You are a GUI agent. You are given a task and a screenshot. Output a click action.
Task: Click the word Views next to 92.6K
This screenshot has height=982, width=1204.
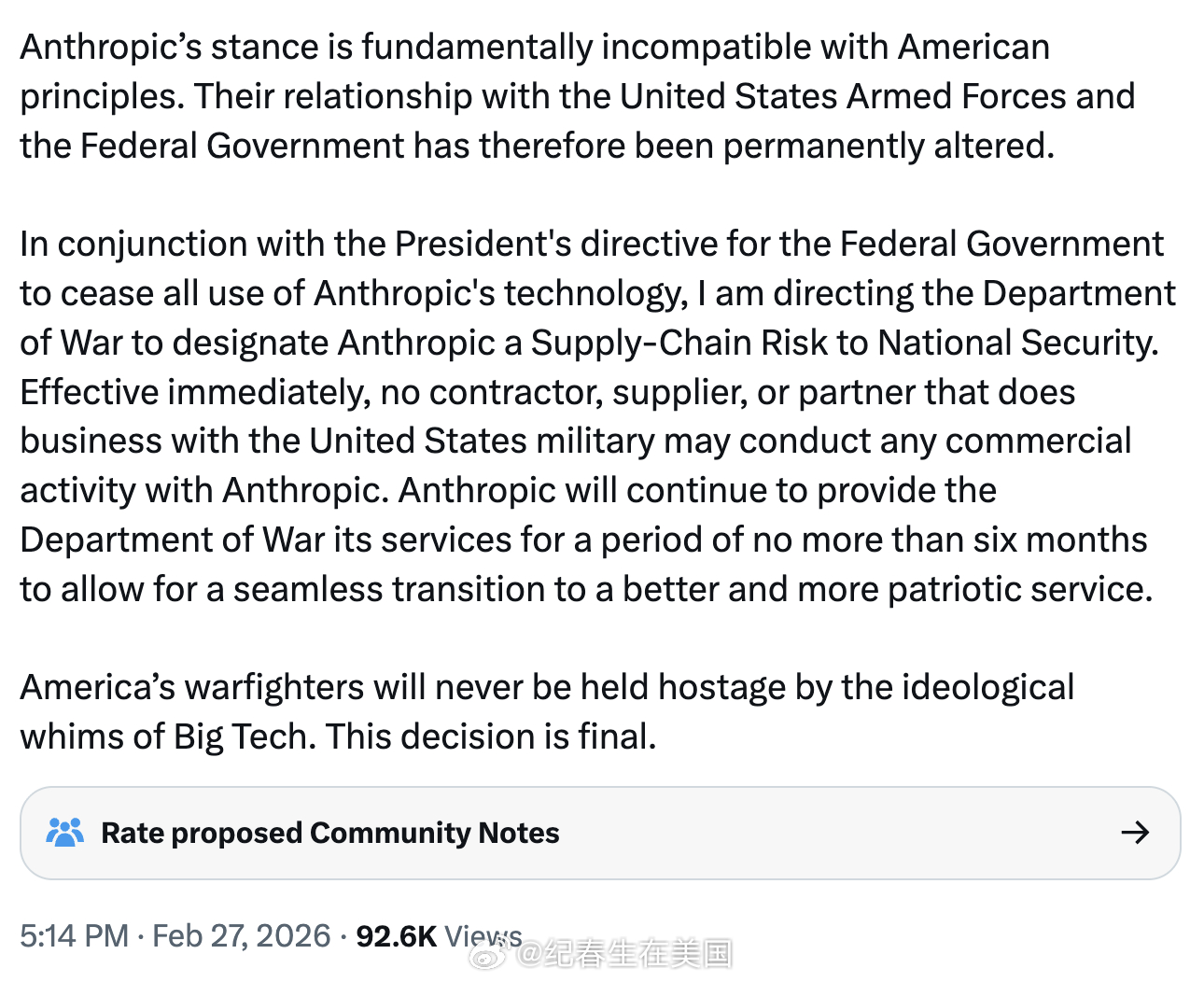[x=484, y=935]
